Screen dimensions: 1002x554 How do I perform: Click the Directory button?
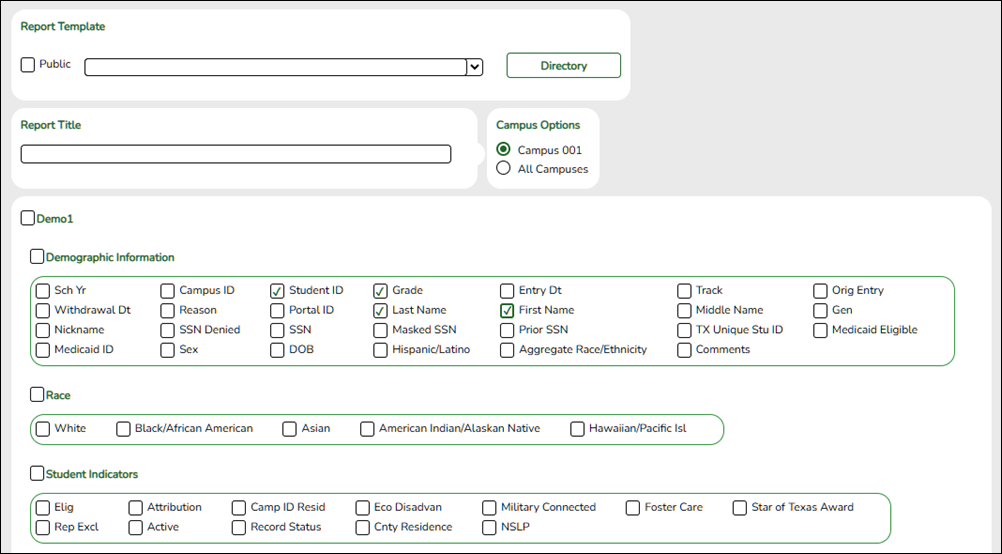564,66
